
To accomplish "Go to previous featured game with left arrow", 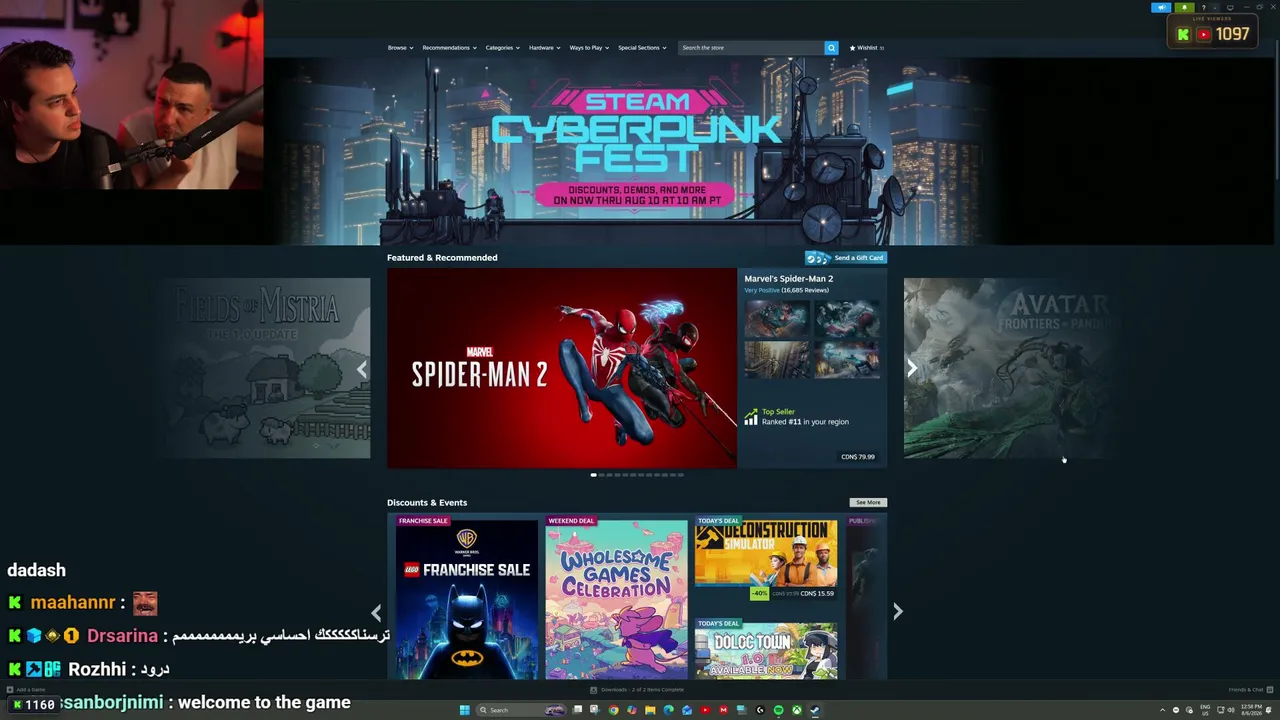I will click(x=362, y=369).
